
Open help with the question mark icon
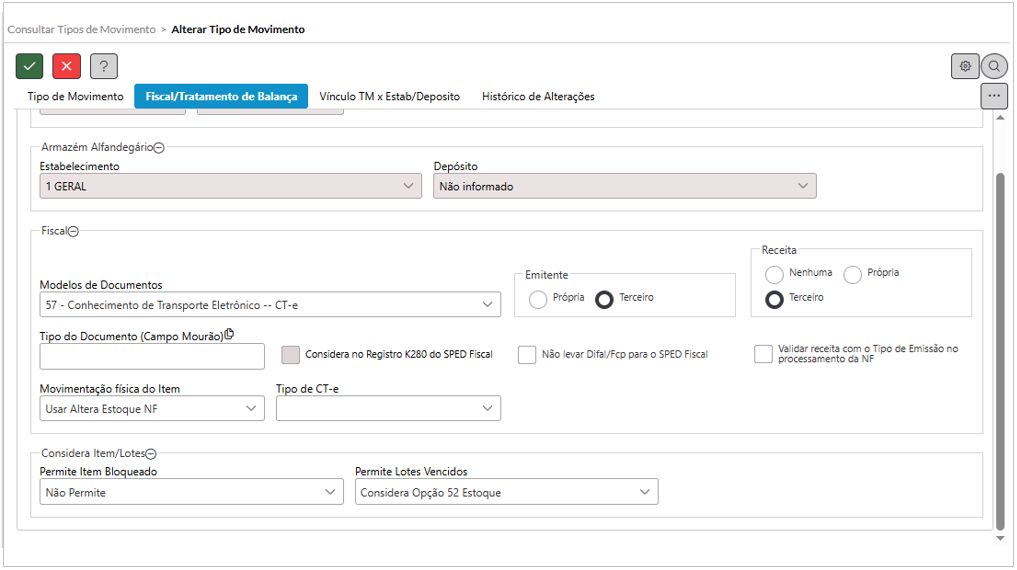[x=104, y=66]
